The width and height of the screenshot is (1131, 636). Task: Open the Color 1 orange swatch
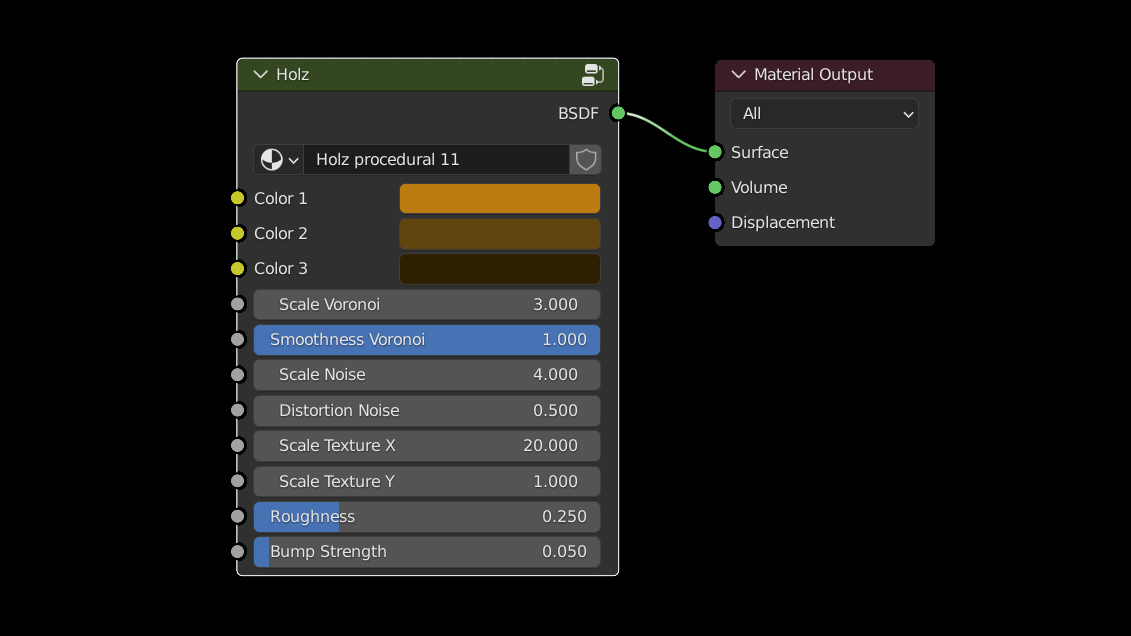(x=499, y=198)
